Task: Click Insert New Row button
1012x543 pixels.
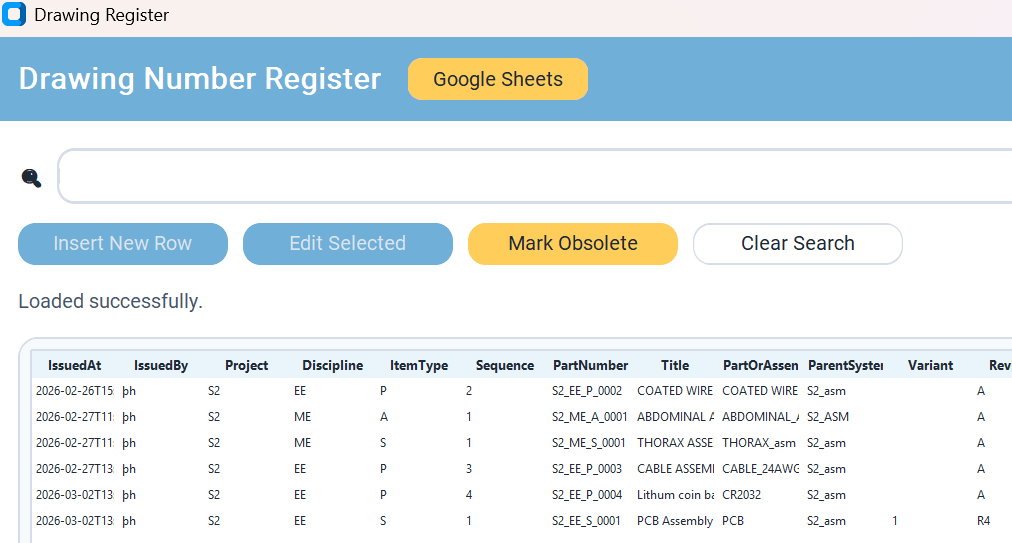Action: pos(123,243)
